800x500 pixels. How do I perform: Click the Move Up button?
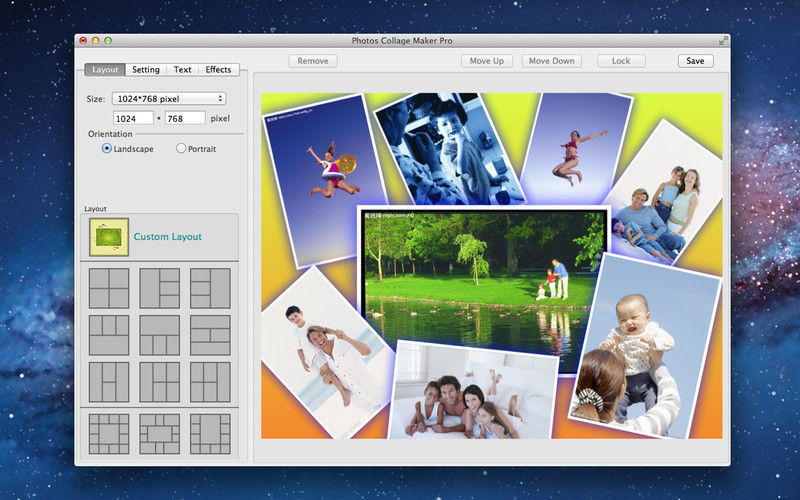487,61
